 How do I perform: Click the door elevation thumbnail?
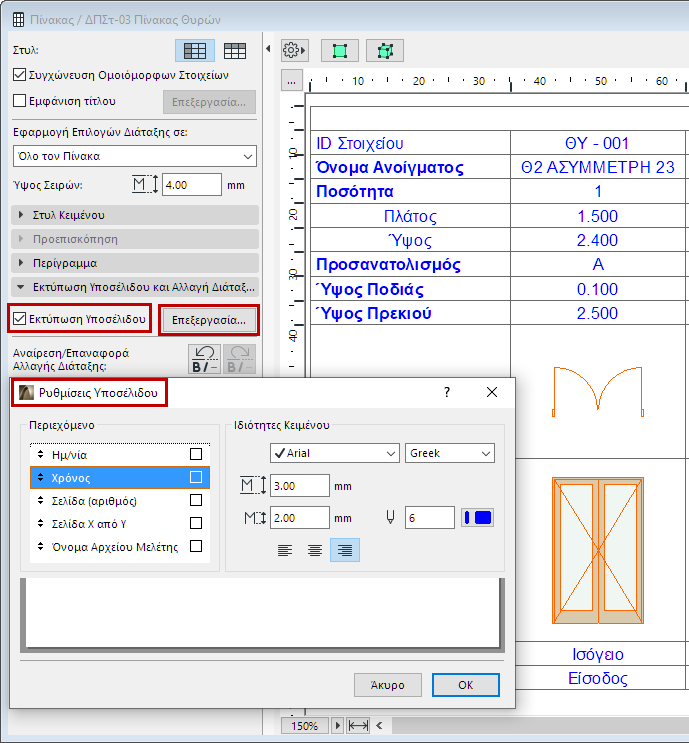point(598,550)
